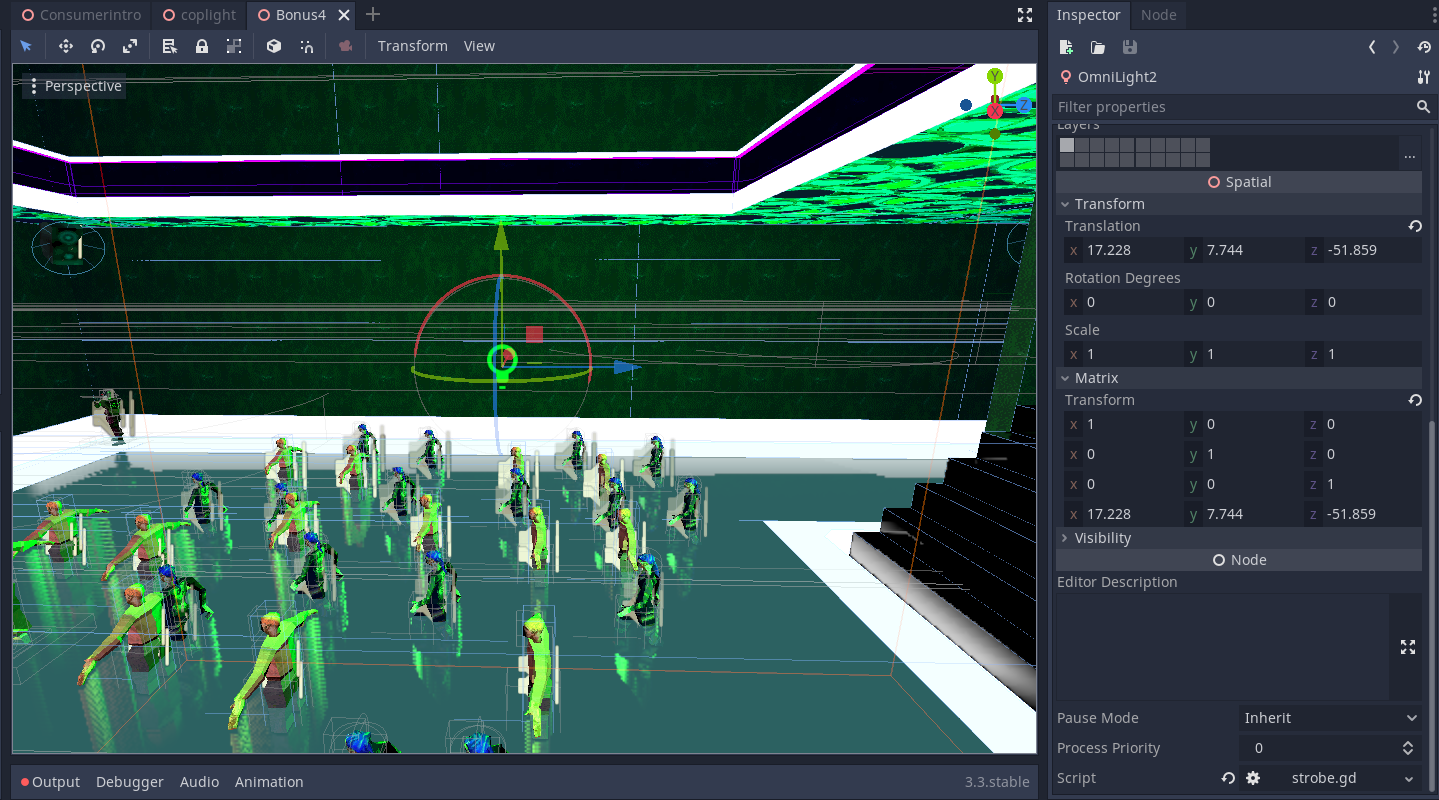Toggle distraction-free mode in the viewport corner
The height and width of the screenshot is (800, 1439).
pos(1025,15)
